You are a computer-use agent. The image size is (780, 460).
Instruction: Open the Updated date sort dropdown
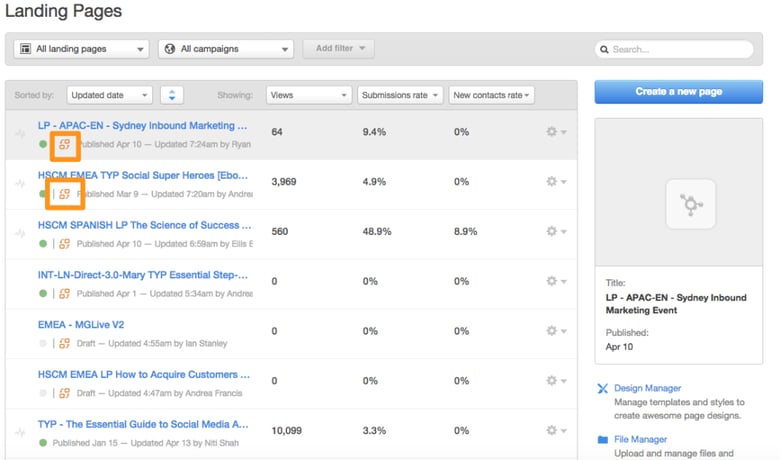[109, 95]
